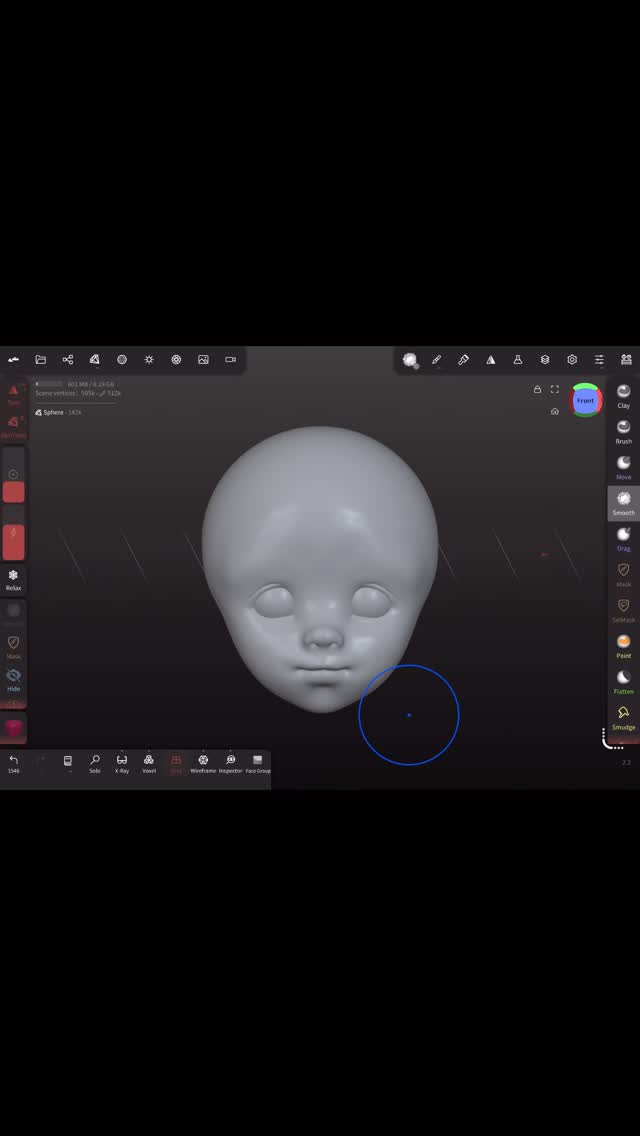Toggle Solo view mode
Viewport: 640px width, 1136px height.
[95, 764]
